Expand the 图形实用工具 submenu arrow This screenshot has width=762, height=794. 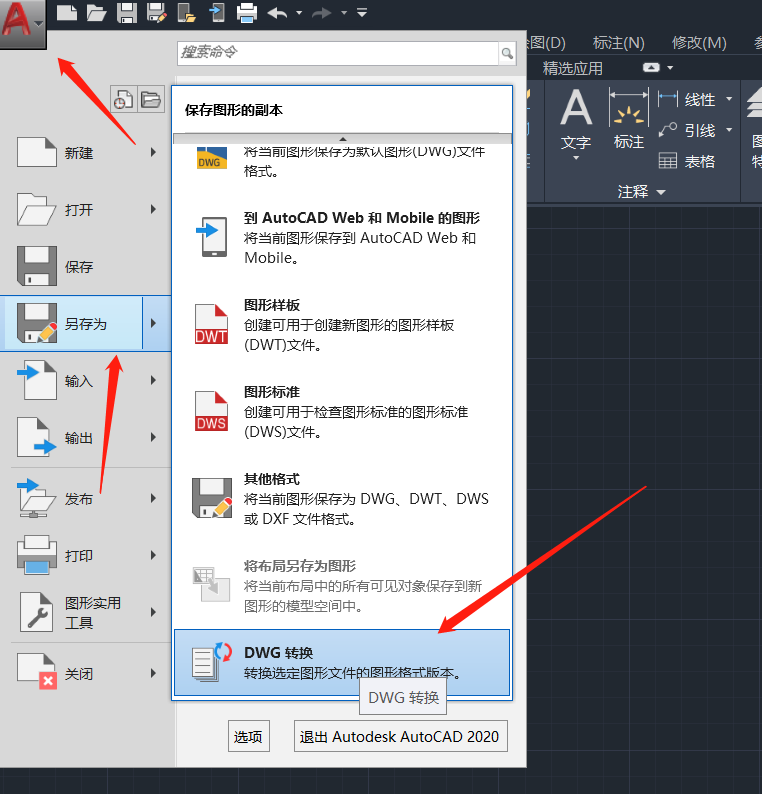click(x=153, y=612)
